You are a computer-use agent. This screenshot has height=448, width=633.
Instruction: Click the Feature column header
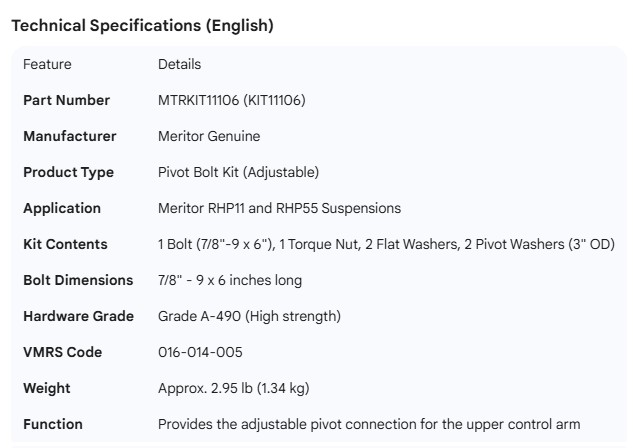point(47,64)
